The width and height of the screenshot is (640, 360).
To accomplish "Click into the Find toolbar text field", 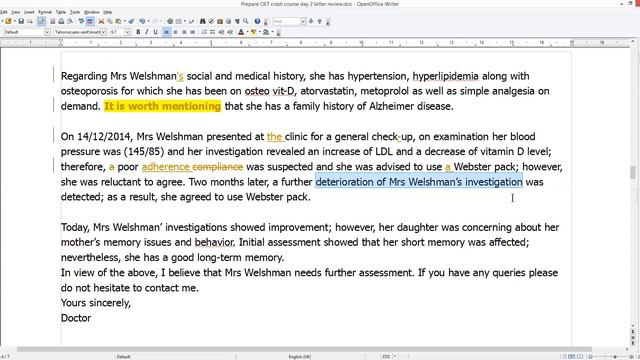I will (286, 21).
